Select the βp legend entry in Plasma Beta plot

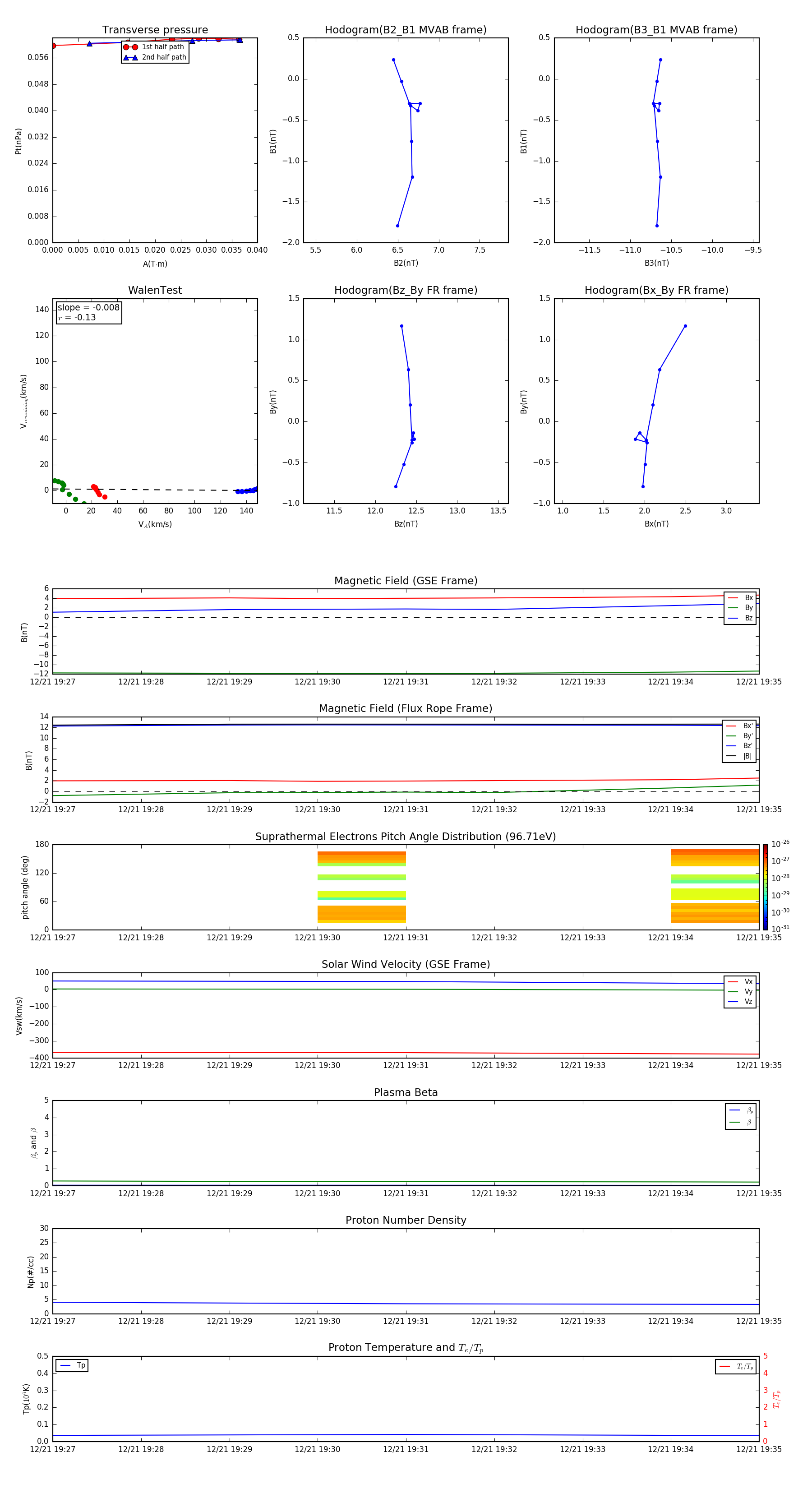[741, 1110]
